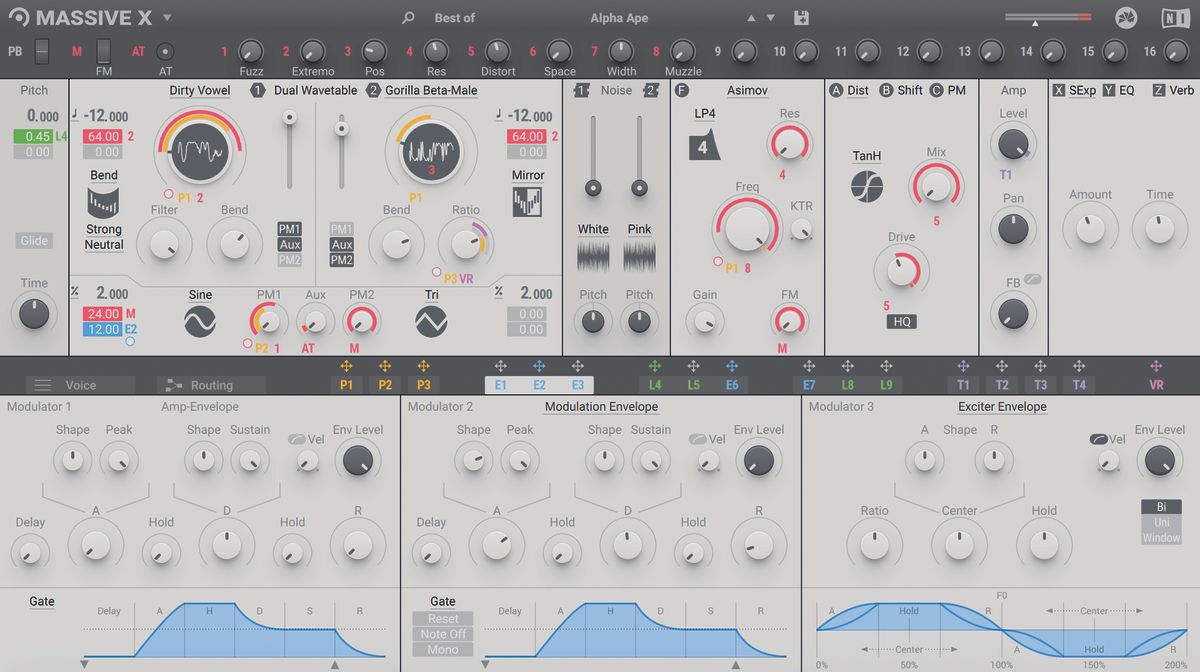Click the Note Off button in Modulator 2
1200x672 pixels.
click(442, 634)
